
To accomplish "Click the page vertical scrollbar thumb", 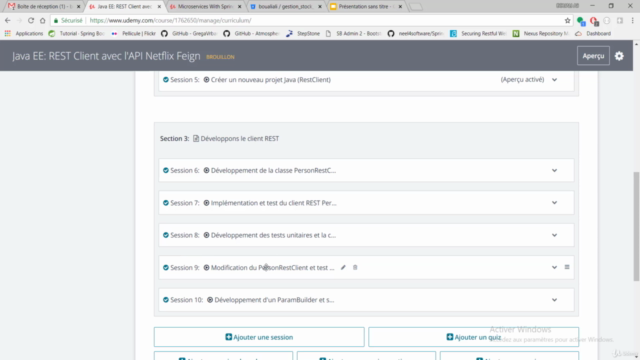I will point(636,227).
